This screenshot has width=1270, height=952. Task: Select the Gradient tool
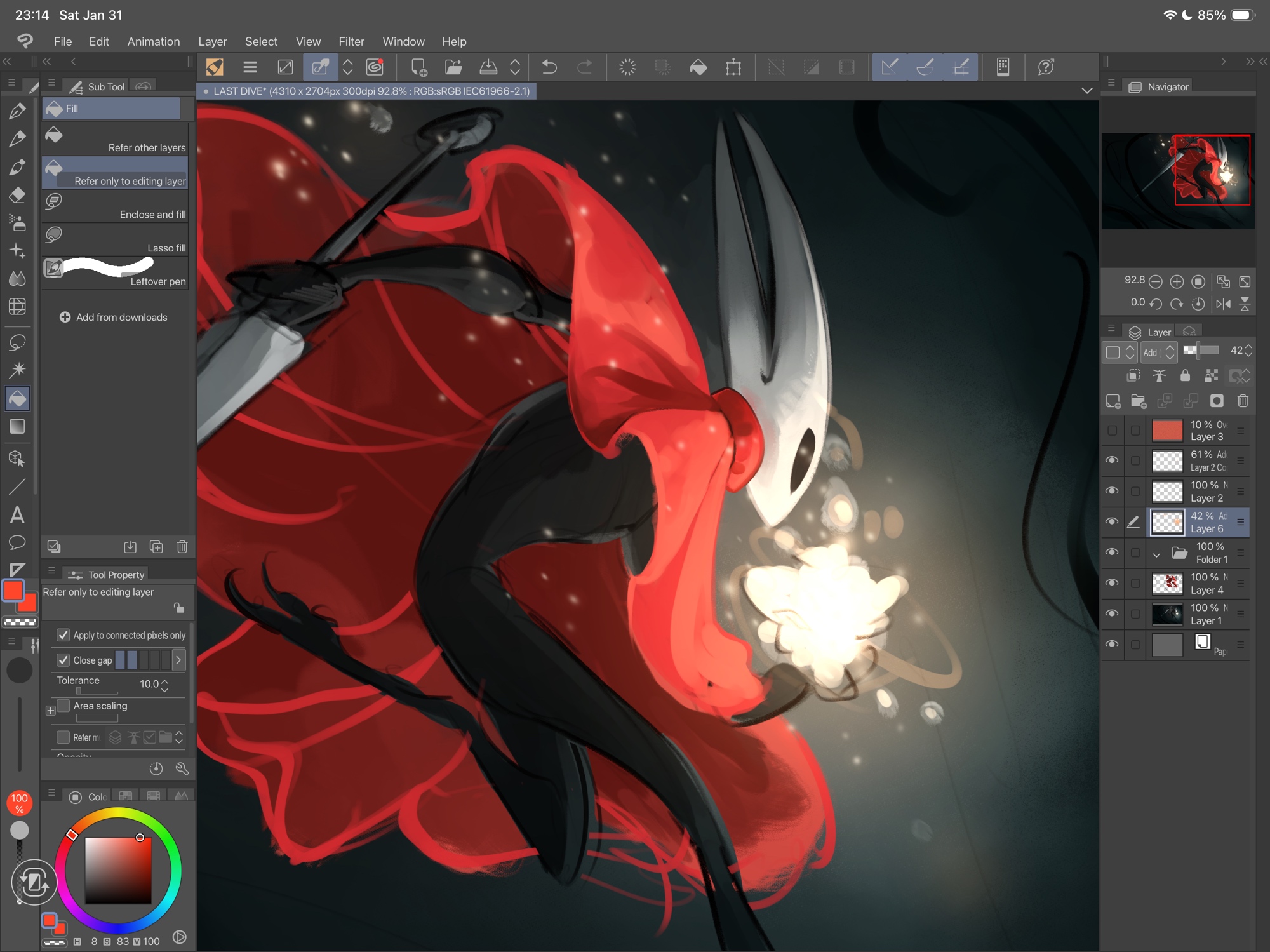pos(17,427)
